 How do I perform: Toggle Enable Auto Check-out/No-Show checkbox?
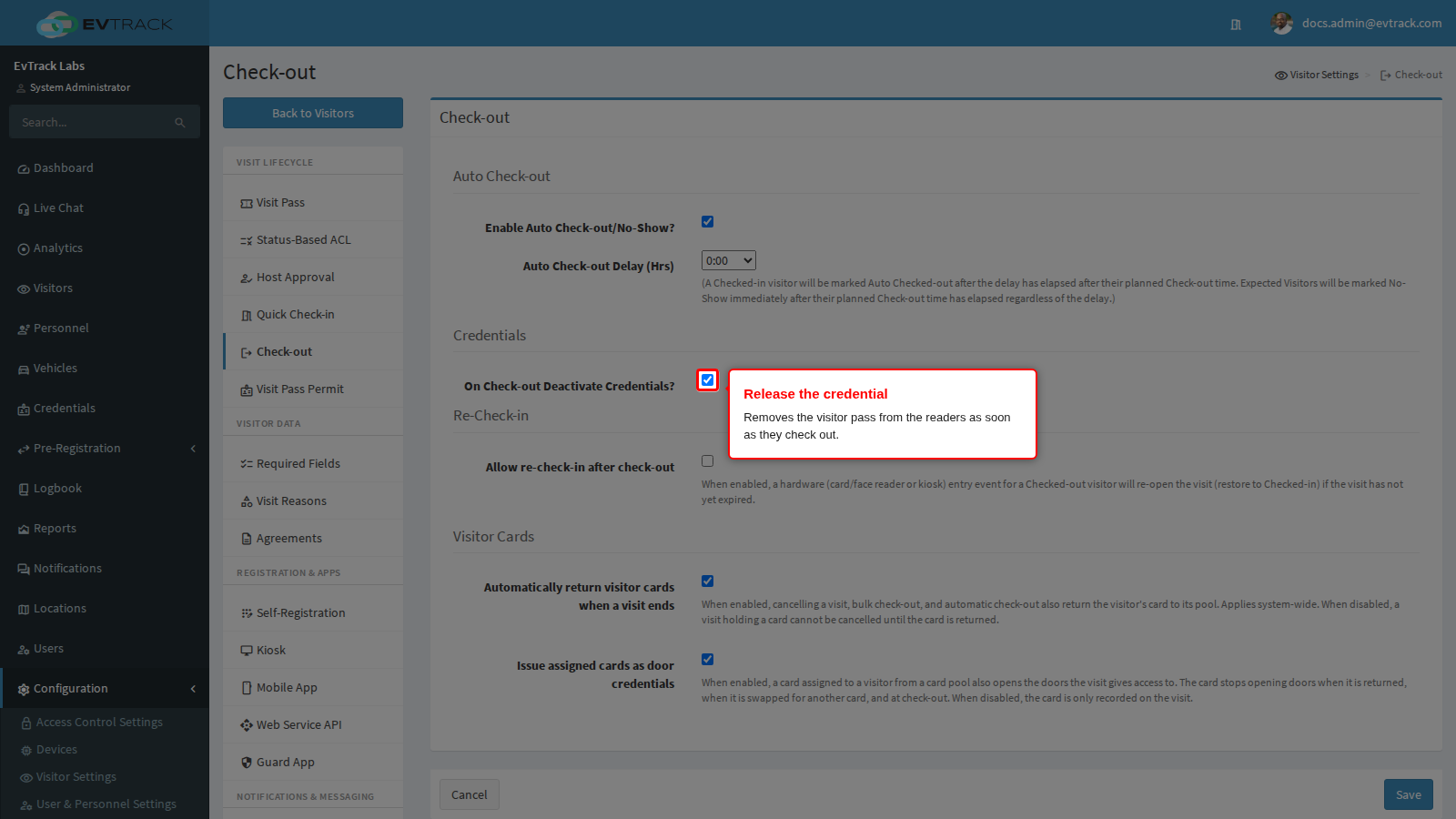coord(707,221)
